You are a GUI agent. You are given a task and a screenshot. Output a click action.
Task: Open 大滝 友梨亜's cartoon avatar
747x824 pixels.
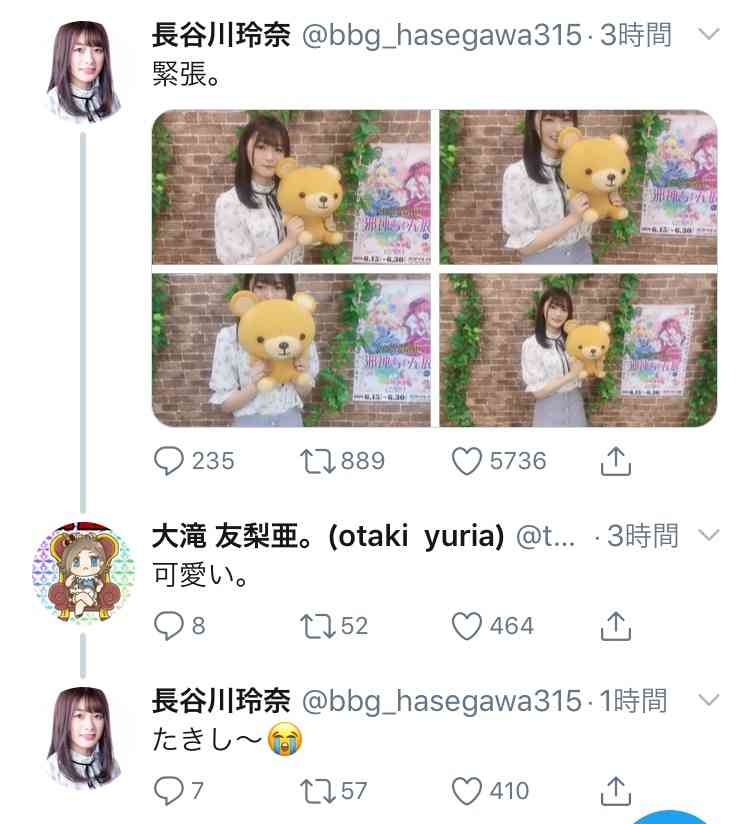point(84,573)
